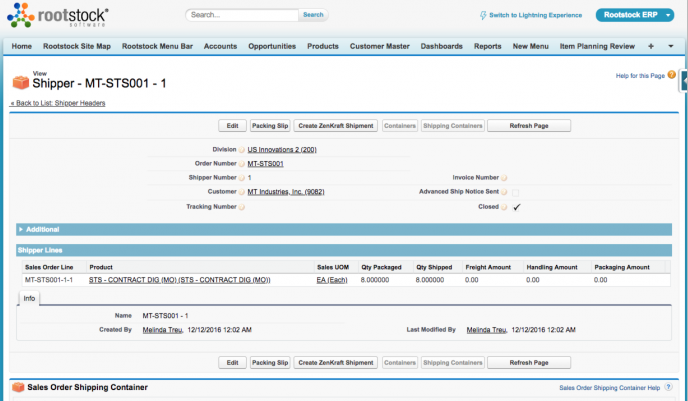688x401 pixels.
Task: Click the Qty Packaged column header
Action: [x=381, y=267]
